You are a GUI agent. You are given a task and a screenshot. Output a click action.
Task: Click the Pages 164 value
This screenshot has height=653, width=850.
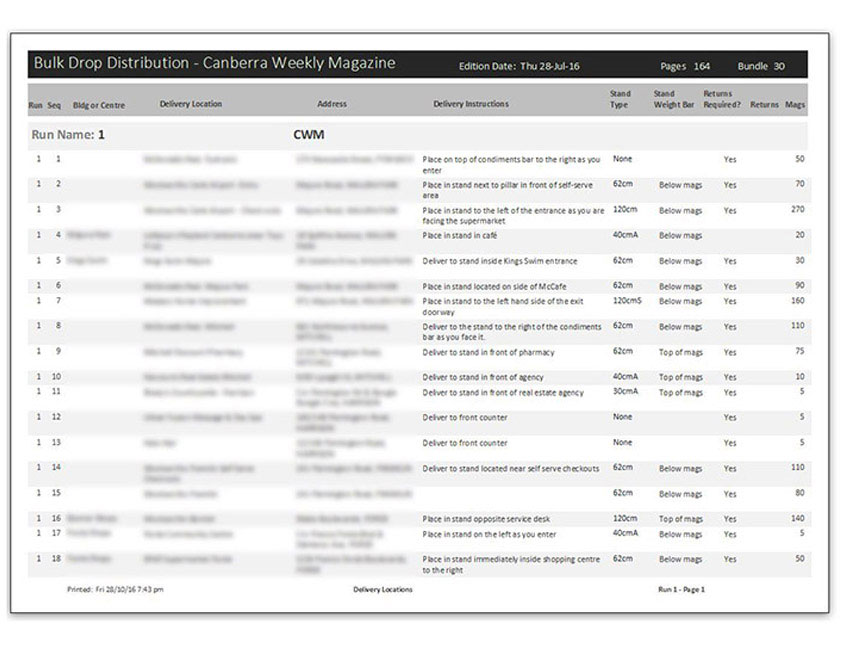(x=685, y=66)
